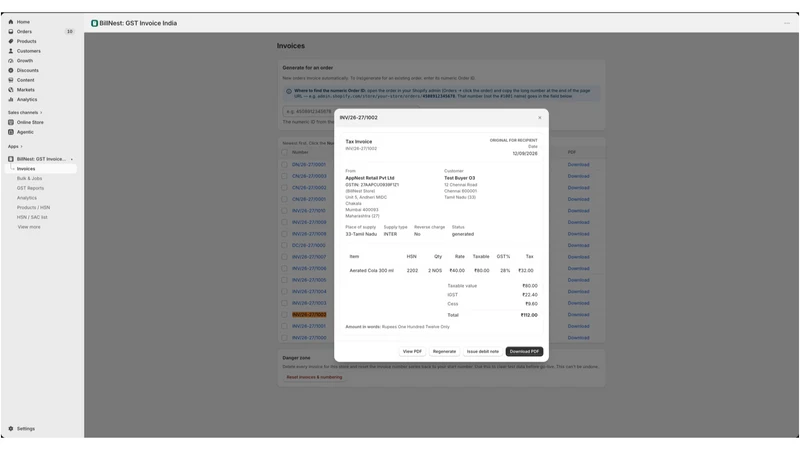Click Reset invoices & numbering button
800x450 pixels.
pos(314,378)
